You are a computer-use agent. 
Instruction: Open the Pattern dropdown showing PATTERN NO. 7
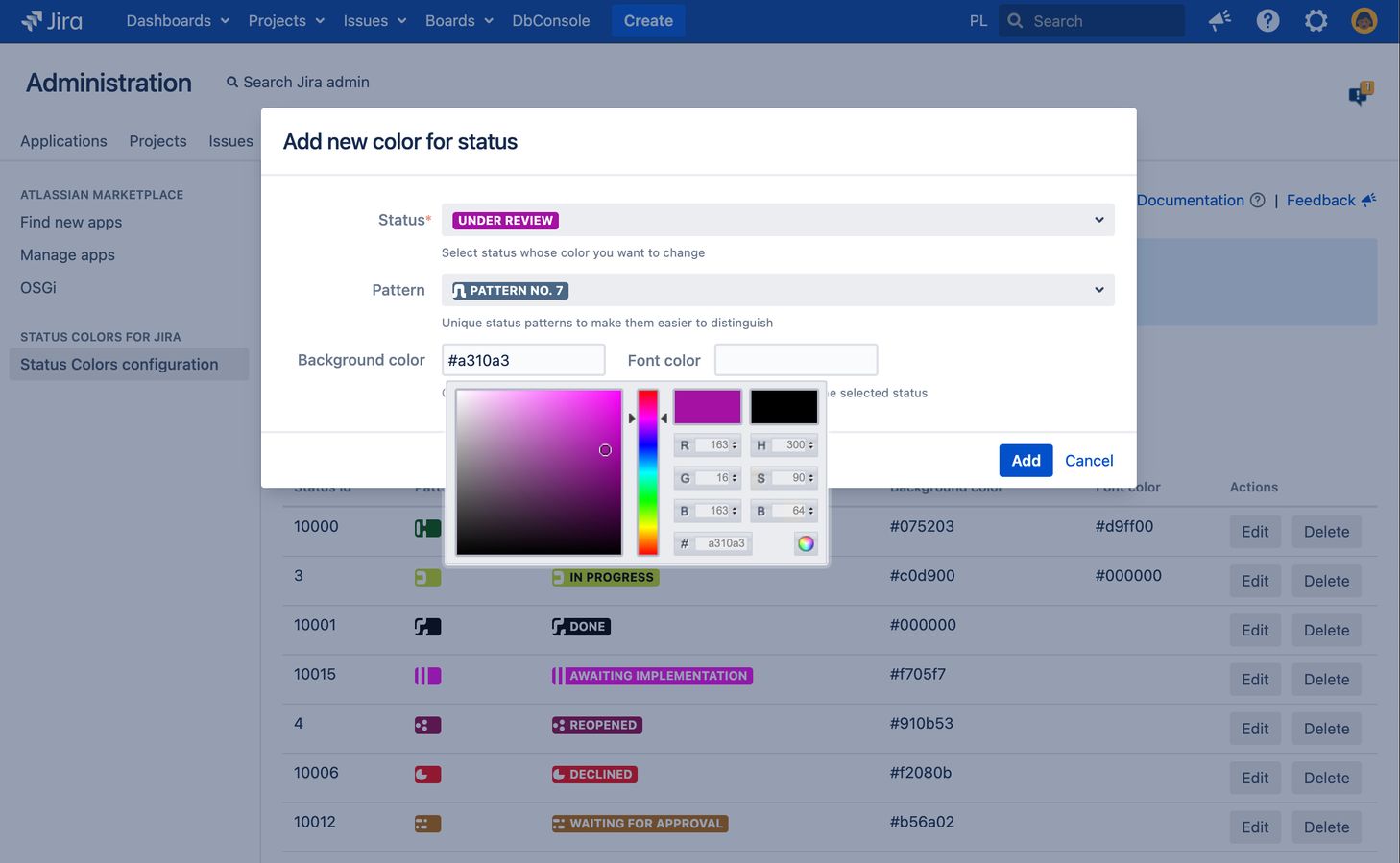point(778,290)
